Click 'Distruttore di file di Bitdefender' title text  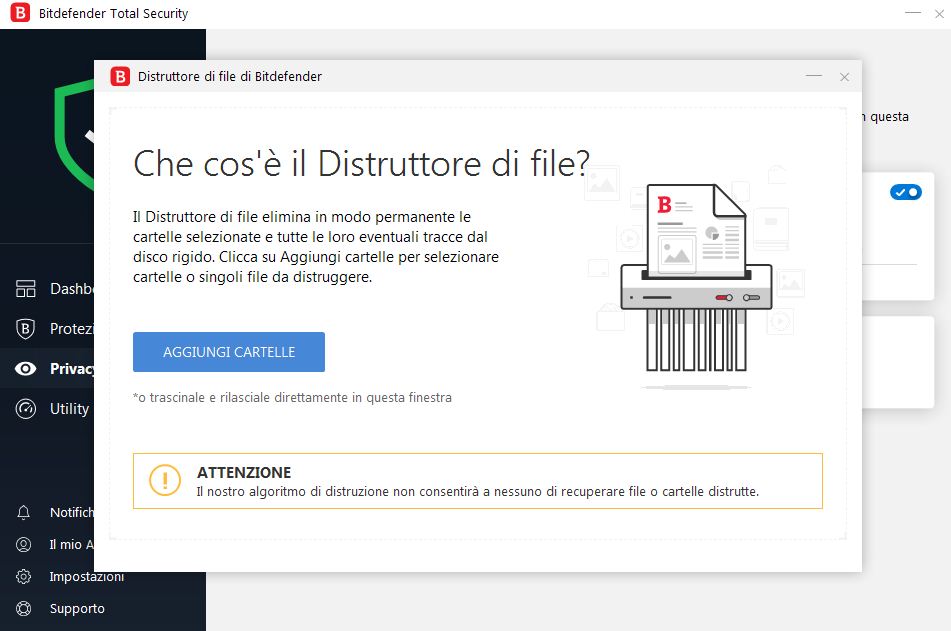tap(230, 76)
